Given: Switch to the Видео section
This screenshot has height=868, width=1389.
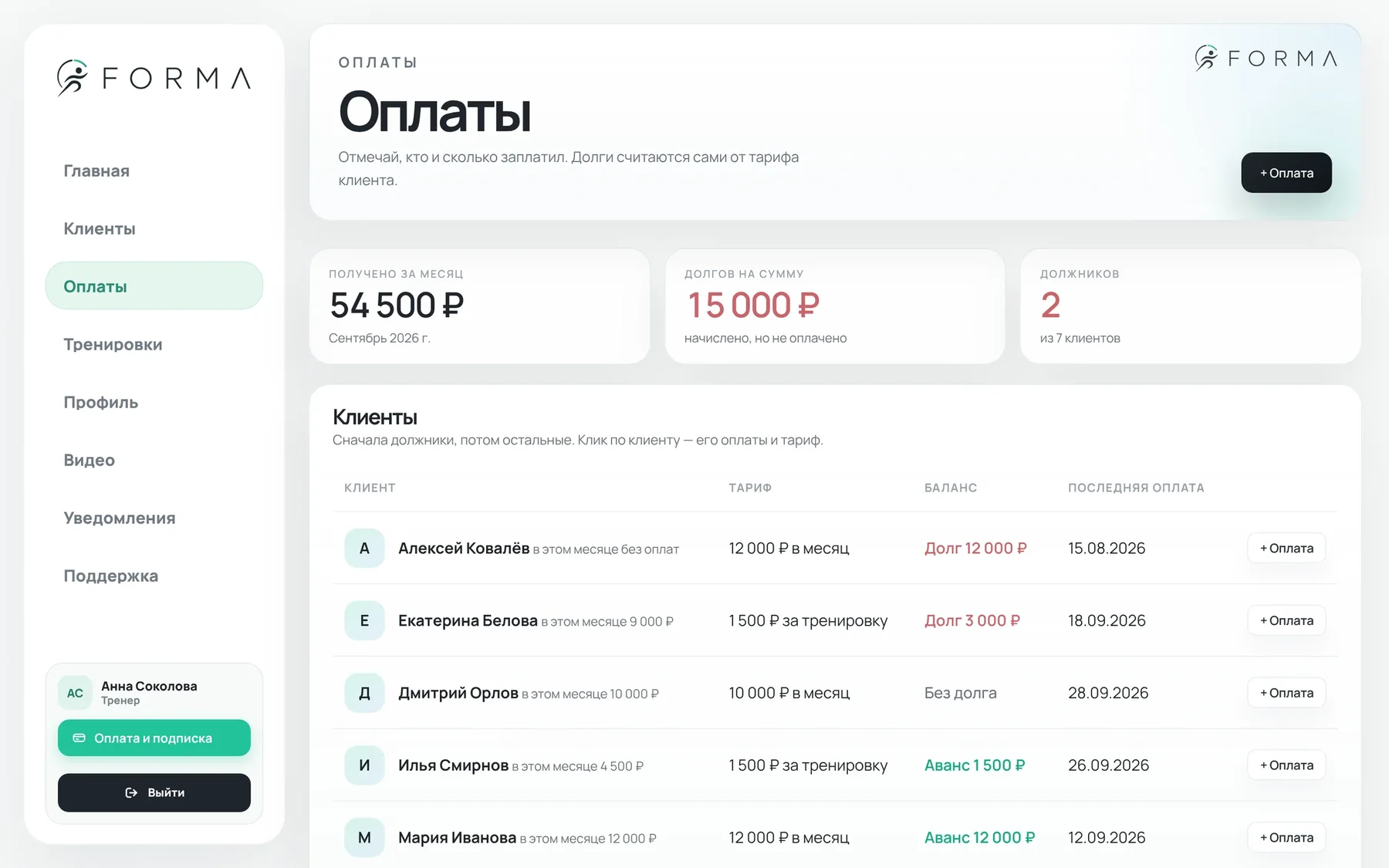Looking at the screenshot, I should click(x=154, y=460).
